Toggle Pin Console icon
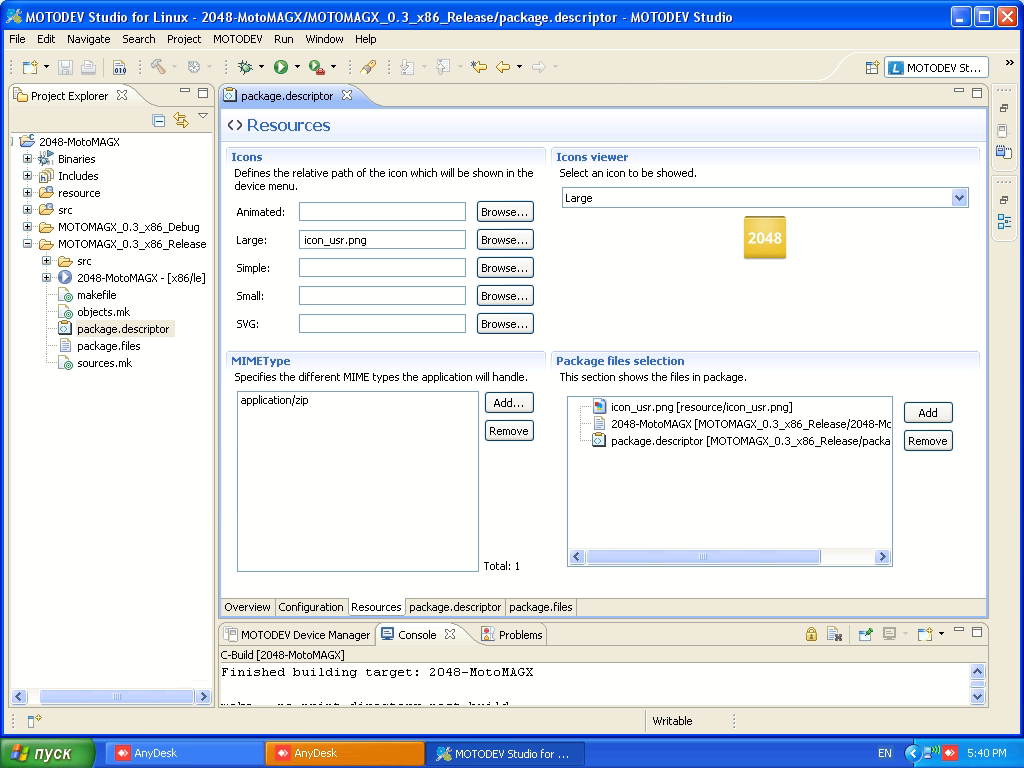 coord(865,634)
